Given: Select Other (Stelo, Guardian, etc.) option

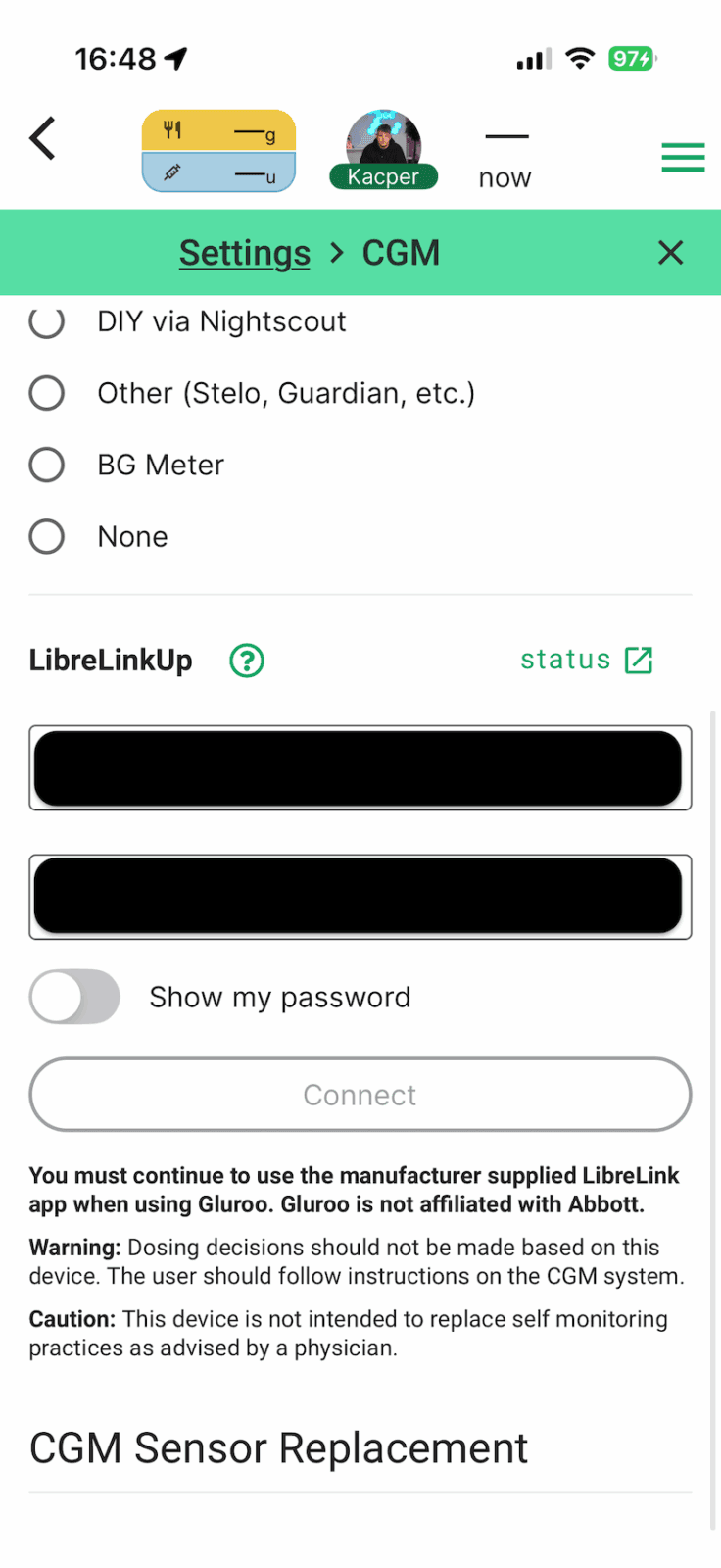Looking at the screenshot, I should click(x=47, y=393).
